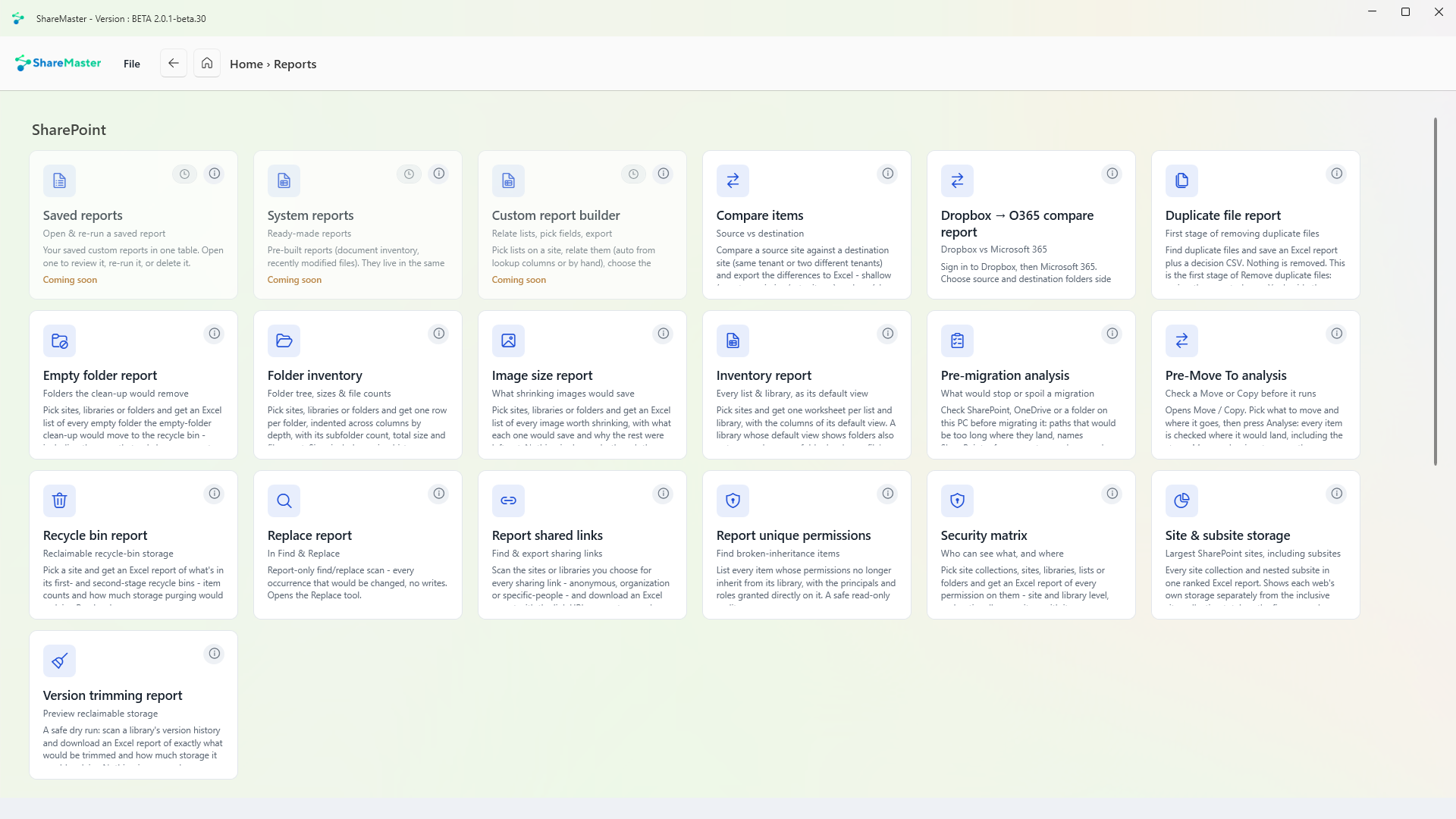
Task: Open the Folder inventory title text
Action: click(x=315, y=375)
